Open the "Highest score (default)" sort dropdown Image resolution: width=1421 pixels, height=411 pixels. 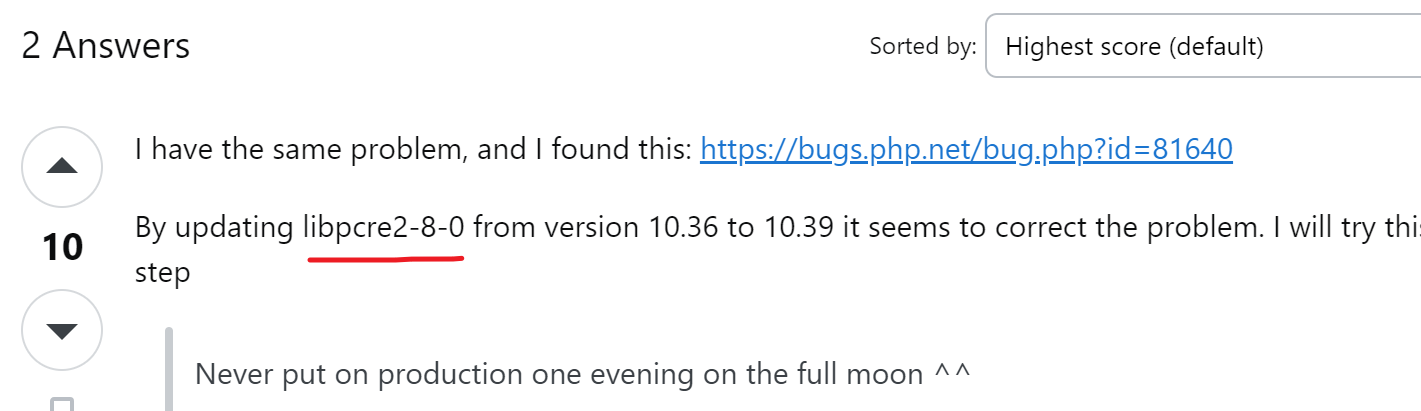(1200, 46)
